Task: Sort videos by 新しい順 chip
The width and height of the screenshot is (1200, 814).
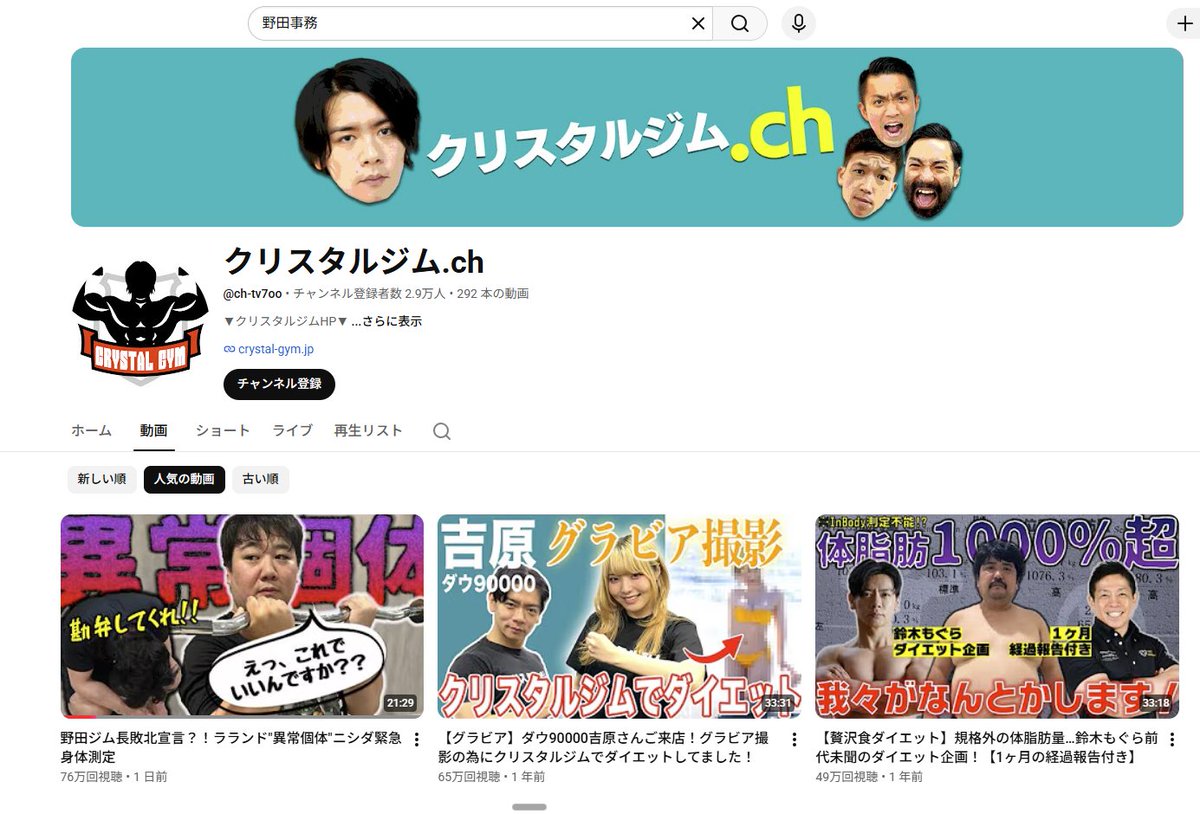Action: (x=101, y=479)
